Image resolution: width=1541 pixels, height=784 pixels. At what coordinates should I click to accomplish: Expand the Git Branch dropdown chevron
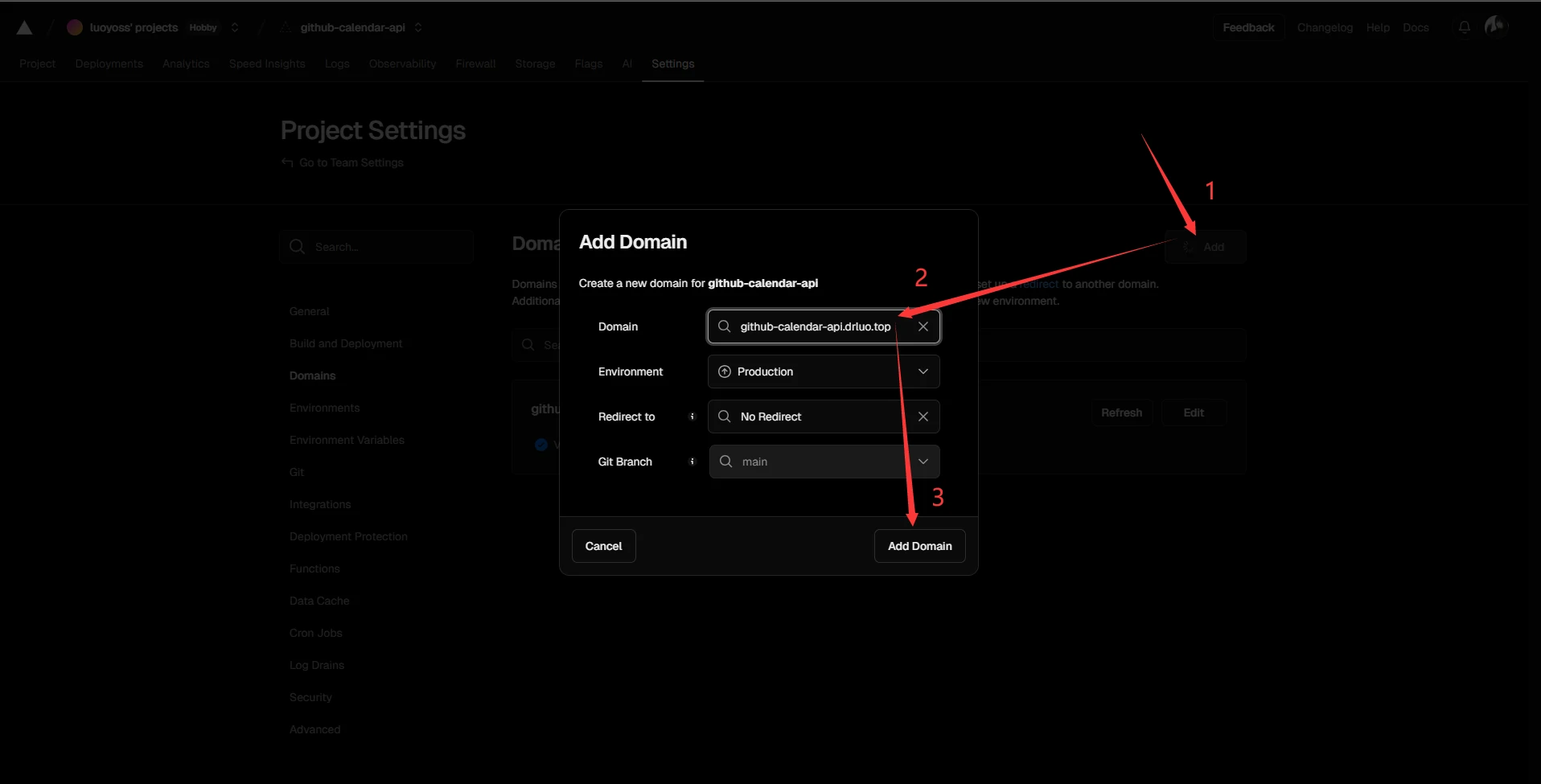tap(923, 462)
